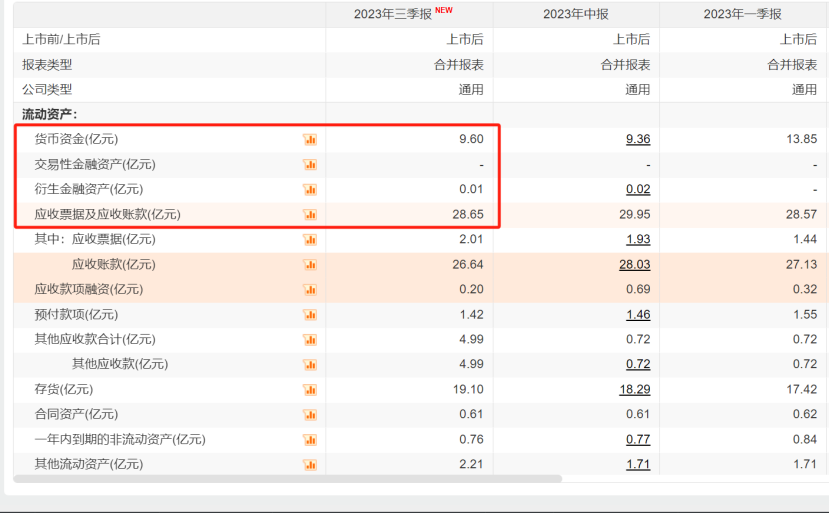Click the 一年内到期的非流动资产(亿元) row label
The image size is (830, 513).
tap(120, 439)
